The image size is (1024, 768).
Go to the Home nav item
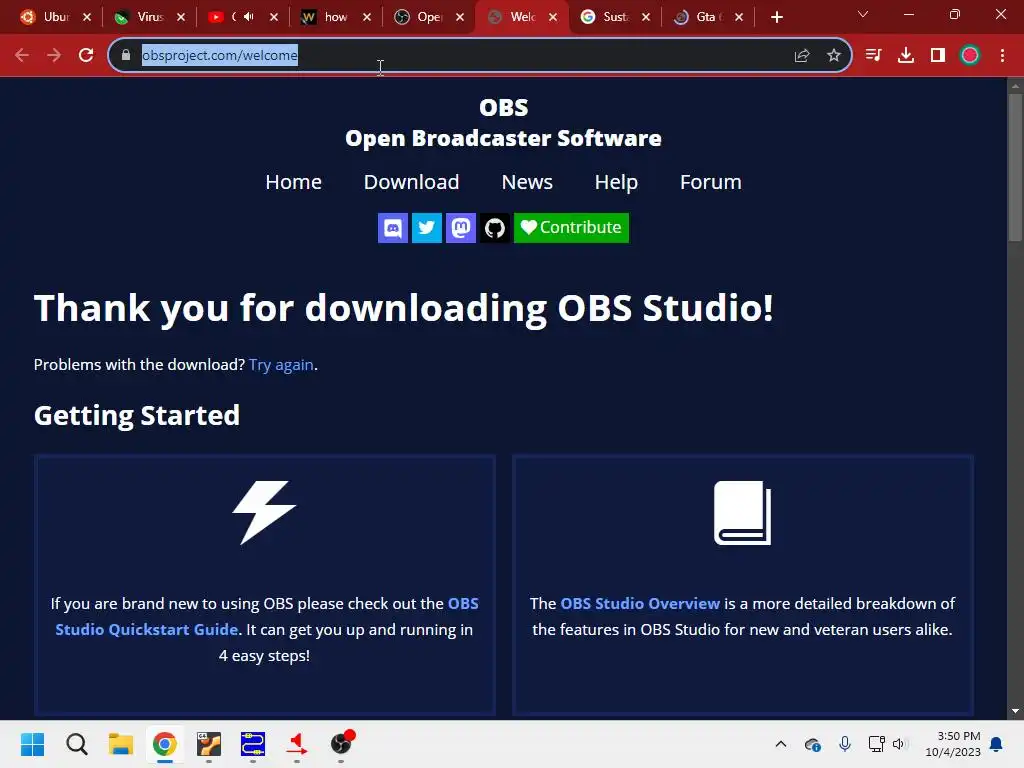point(293,182)
